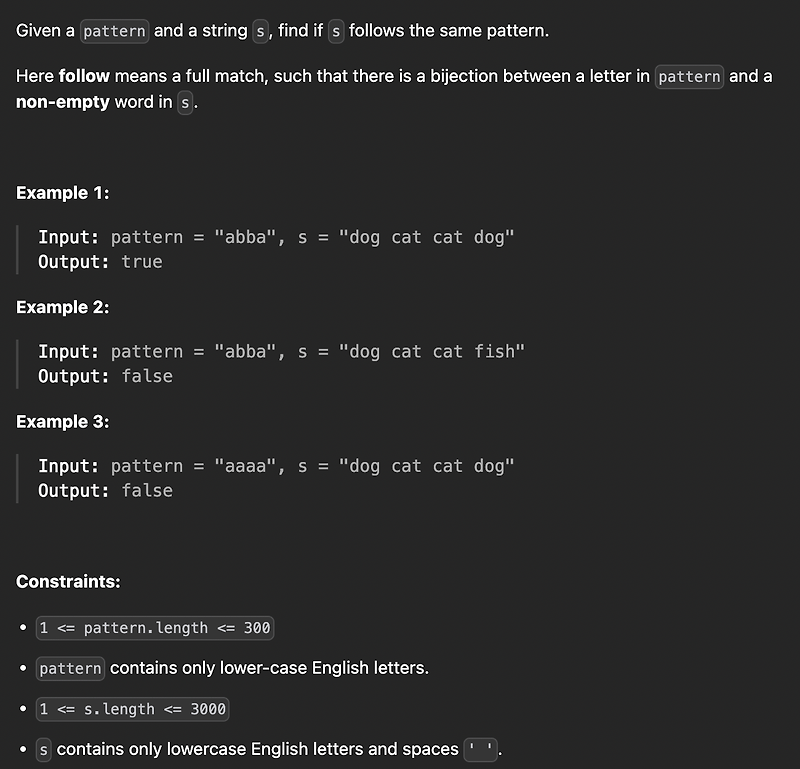800x769 pixels.
Task: Click the 'Constraints:' heading
Action: coord(68,582)
